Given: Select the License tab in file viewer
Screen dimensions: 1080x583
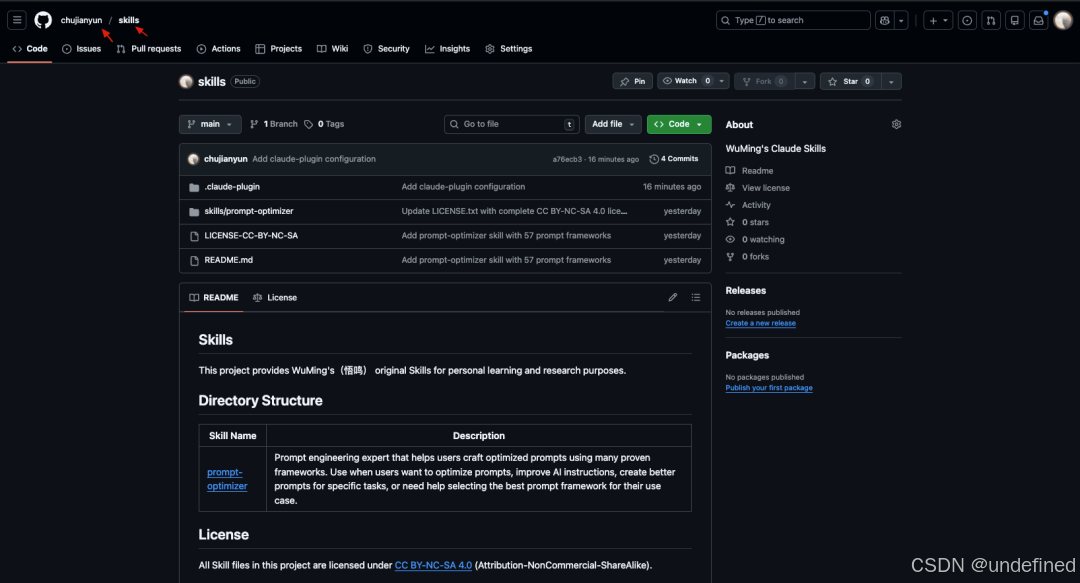Looking at the screenshot, I should coord(275,298).
